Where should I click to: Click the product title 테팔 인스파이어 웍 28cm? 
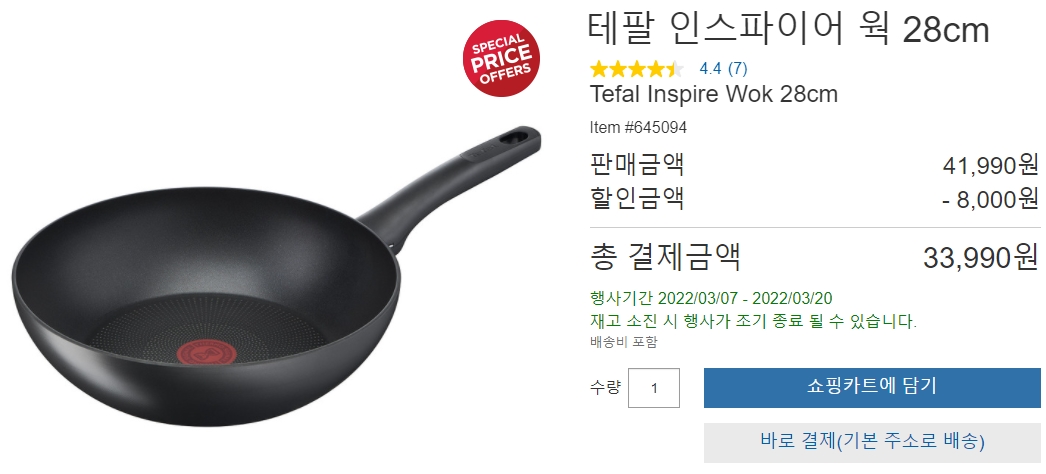click(x=789, y=29)
